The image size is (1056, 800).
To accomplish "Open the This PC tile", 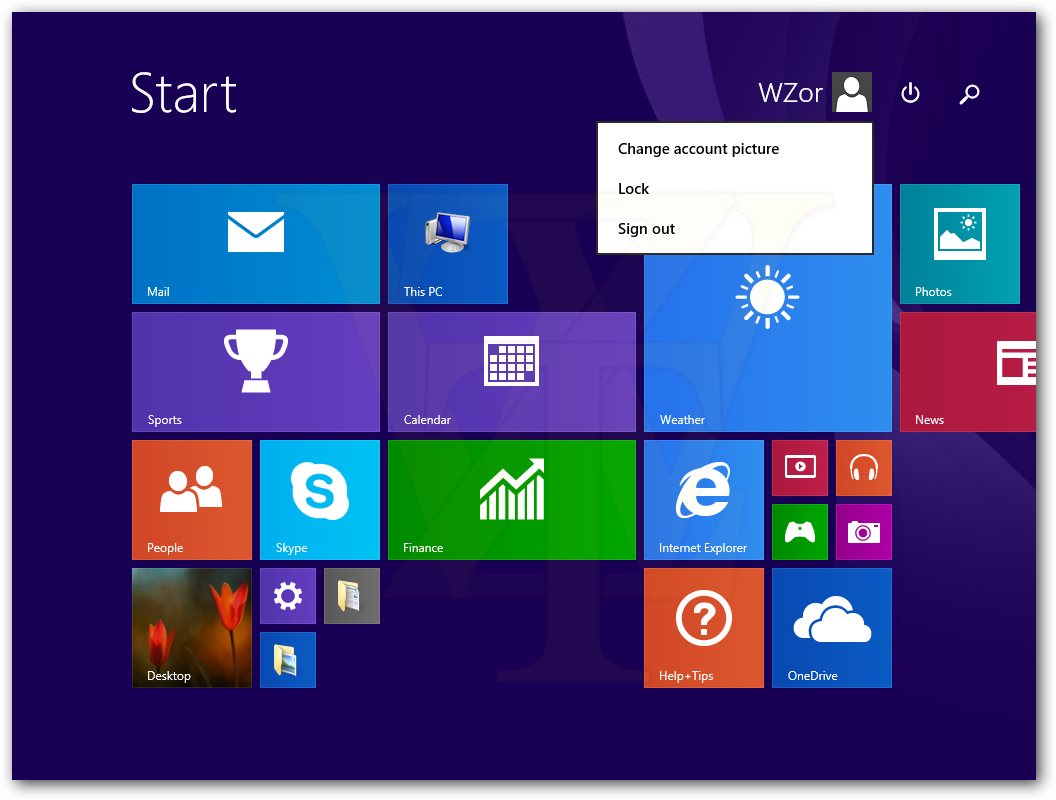I will pyautogui.click(x=448, y=244).
